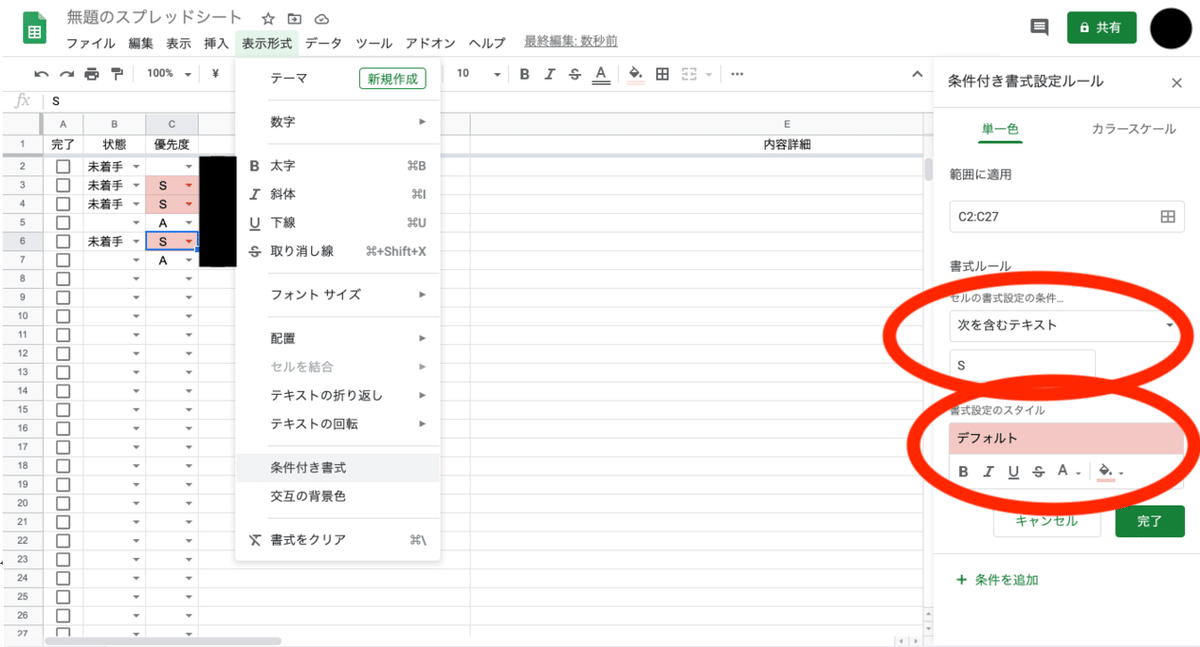
Task: Select the paint format tool
Action: (x=117, y=73)
